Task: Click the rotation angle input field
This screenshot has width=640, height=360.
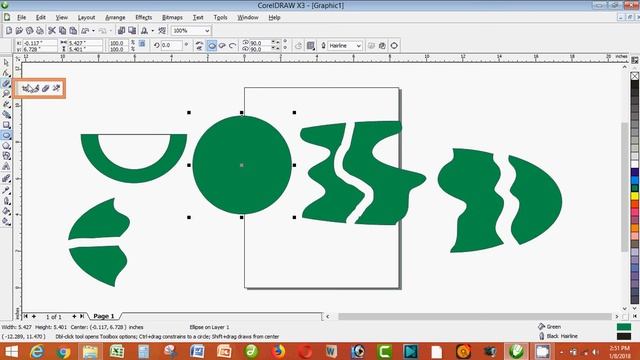Action: [172, 46]
